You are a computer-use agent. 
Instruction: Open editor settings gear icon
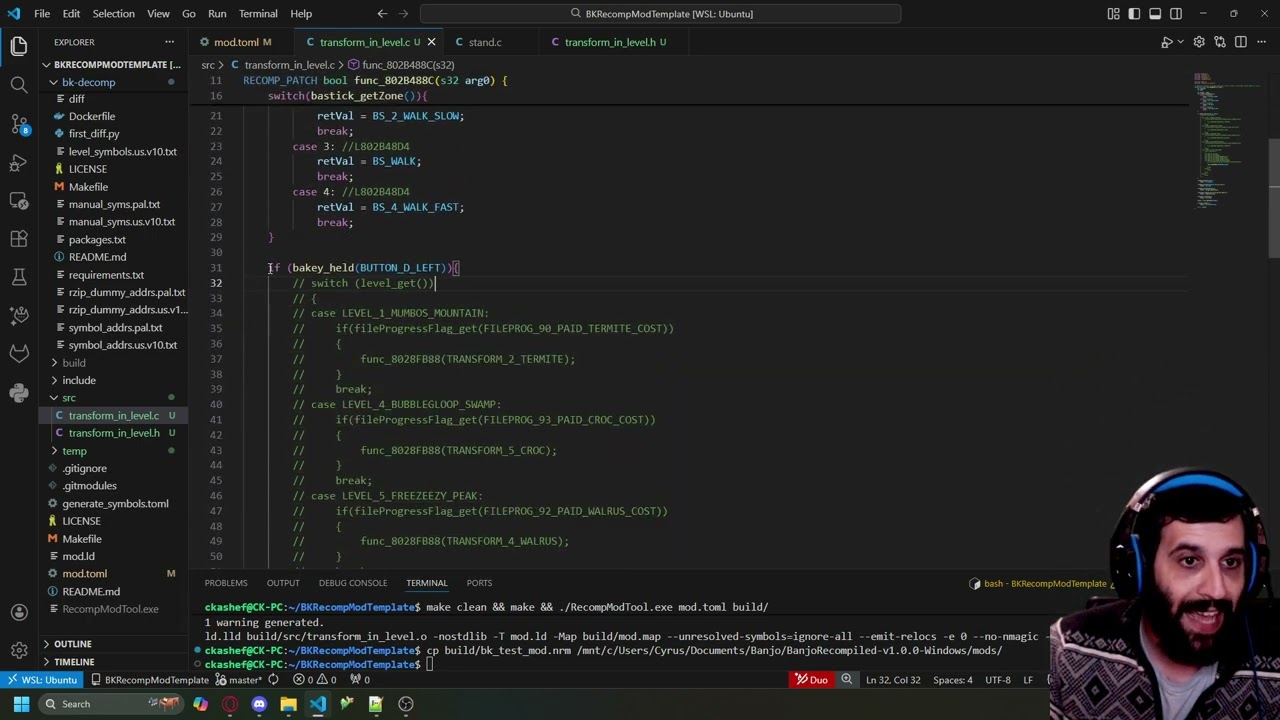1199,42
